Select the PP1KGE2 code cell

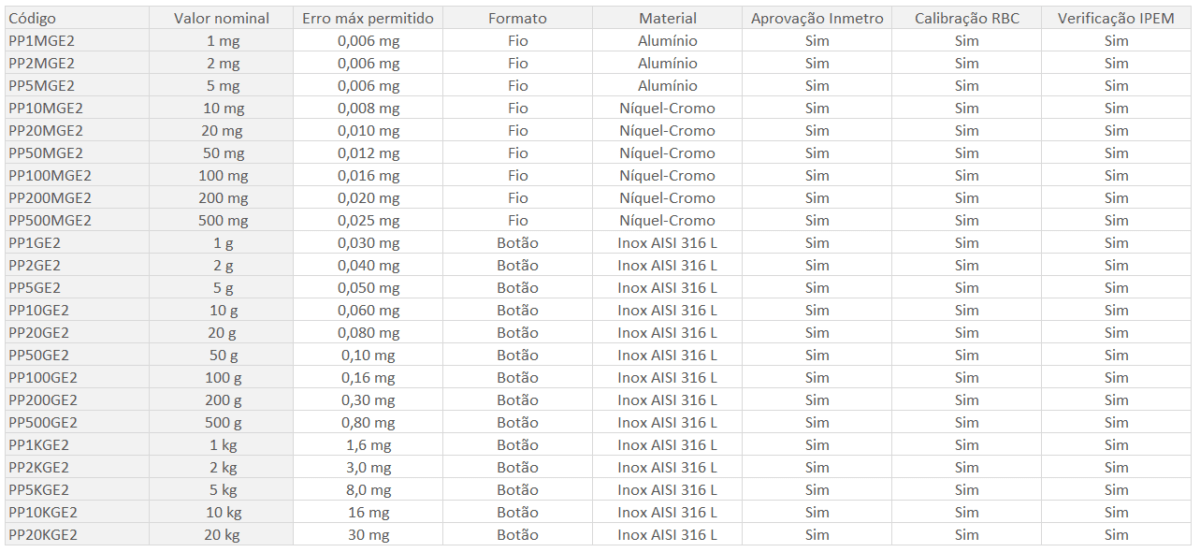(39, 444)
